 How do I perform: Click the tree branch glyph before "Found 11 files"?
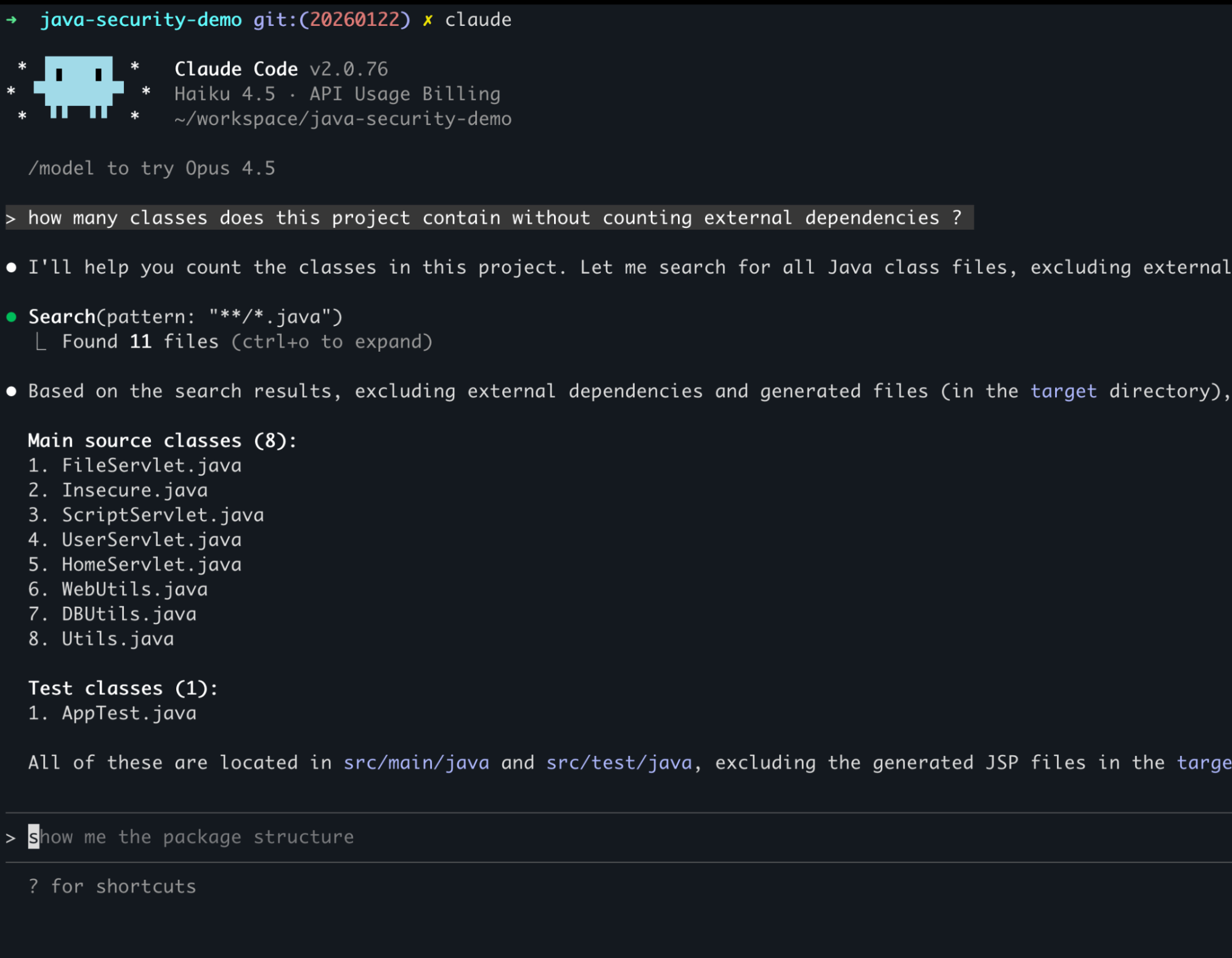click(41, 342)
